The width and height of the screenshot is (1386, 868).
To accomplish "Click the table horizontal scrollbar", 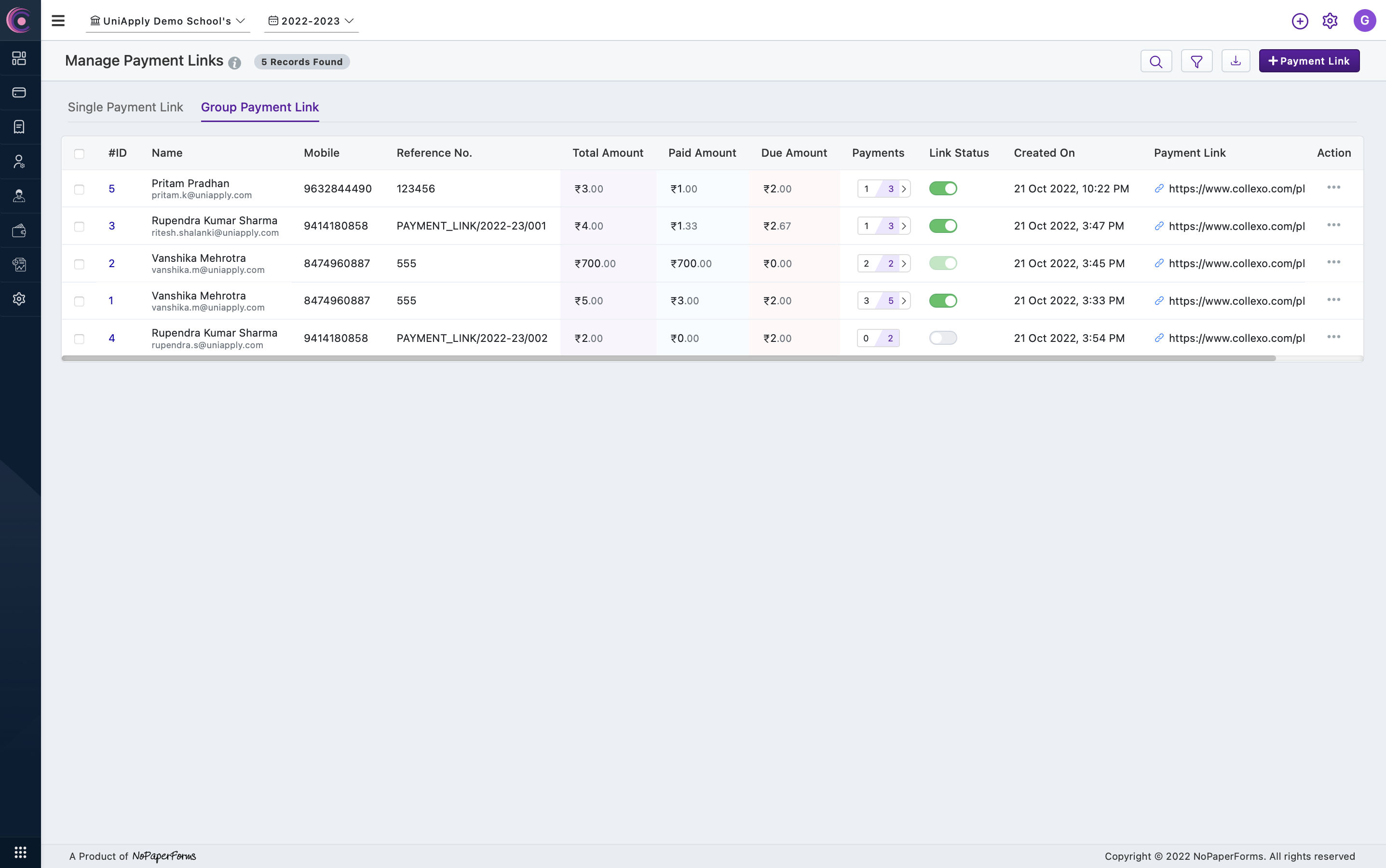I will [668, 358].
